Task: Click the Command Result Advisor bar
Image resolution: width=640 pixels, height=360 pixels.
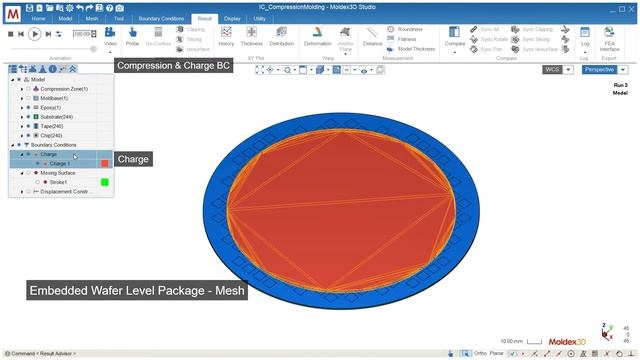Action: pos(41,353)
